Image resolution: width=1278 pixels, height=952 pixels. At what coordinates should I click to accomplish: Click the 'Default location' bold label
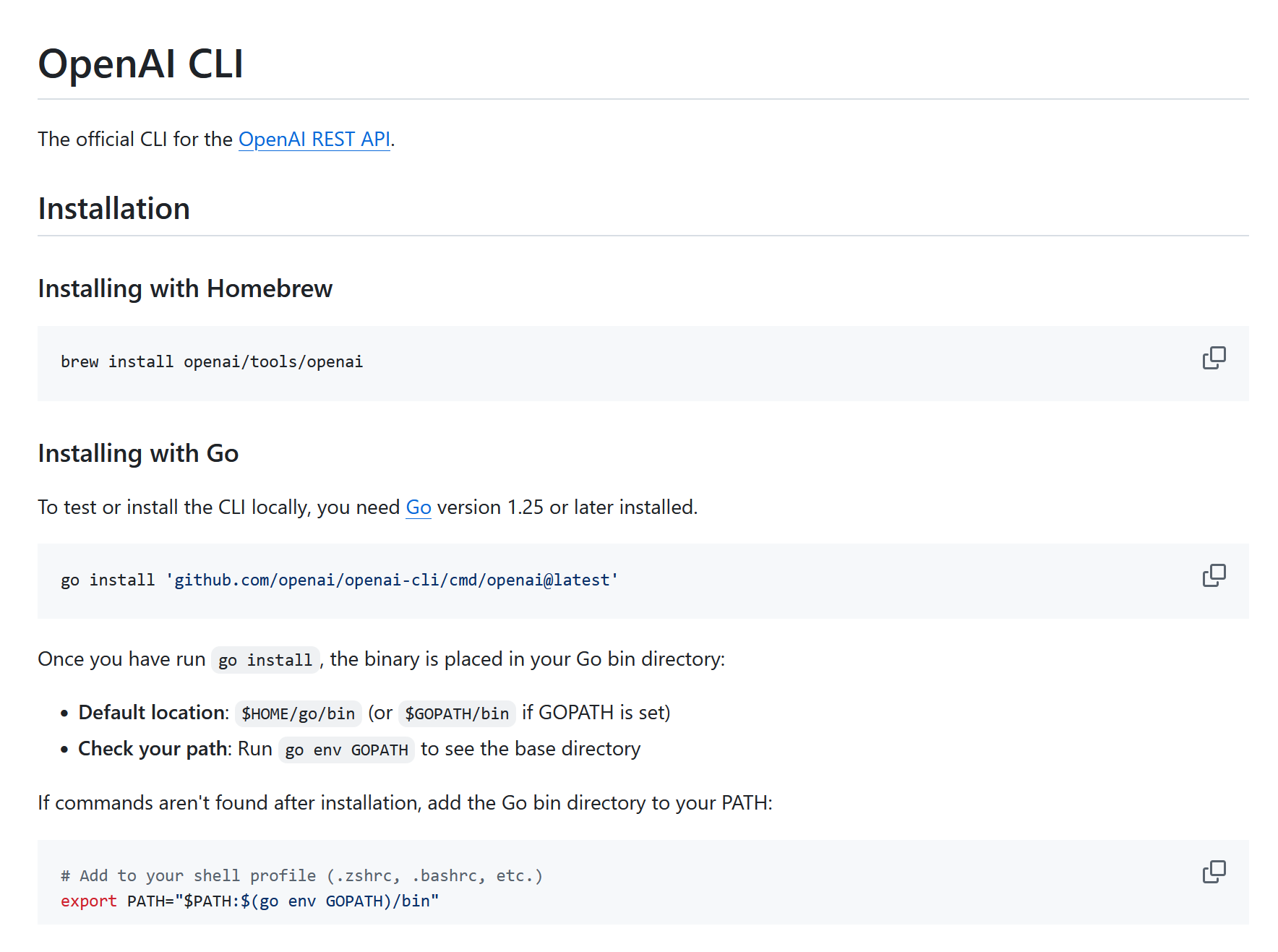[x=152, y=713]
